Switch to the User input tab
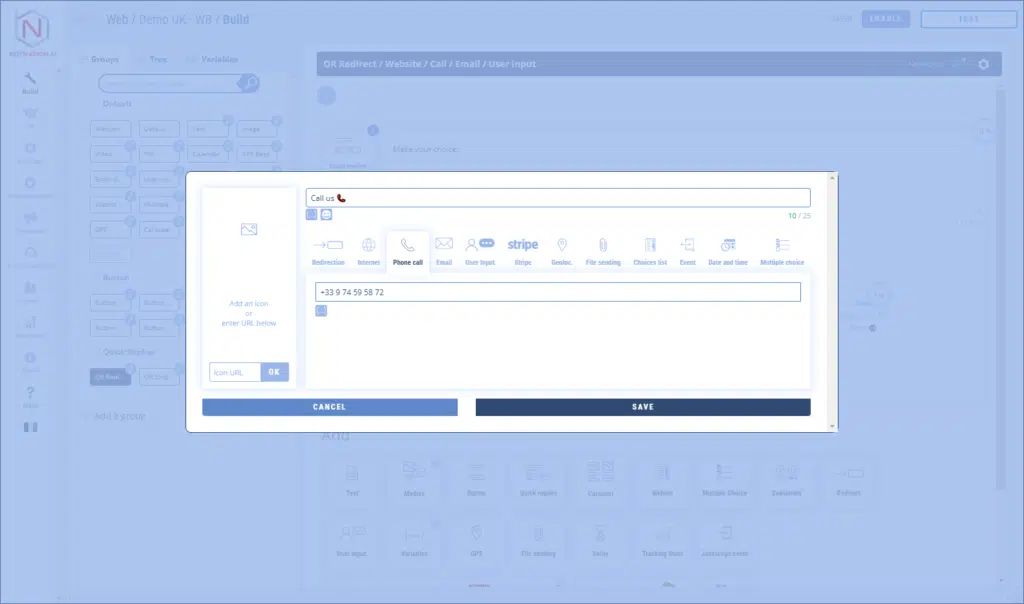This screenshot has width=1024, height=604. click(x=480, y=250)
